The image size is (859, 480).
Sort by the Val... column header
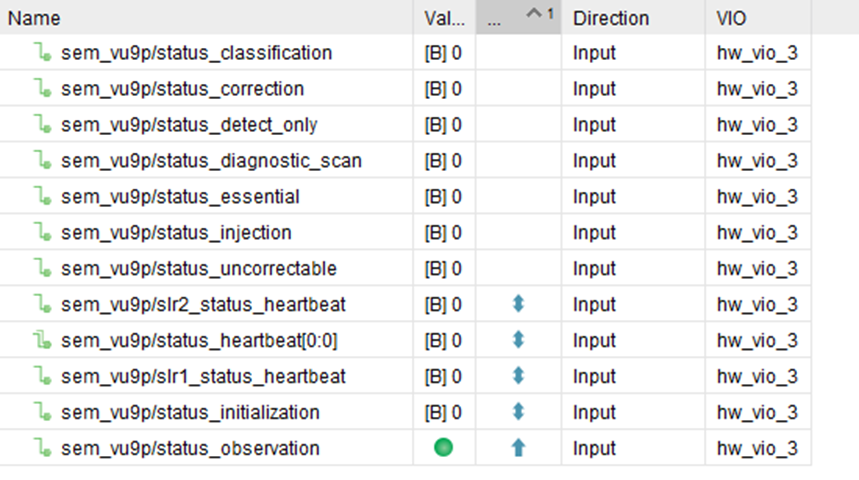(444, 18)
